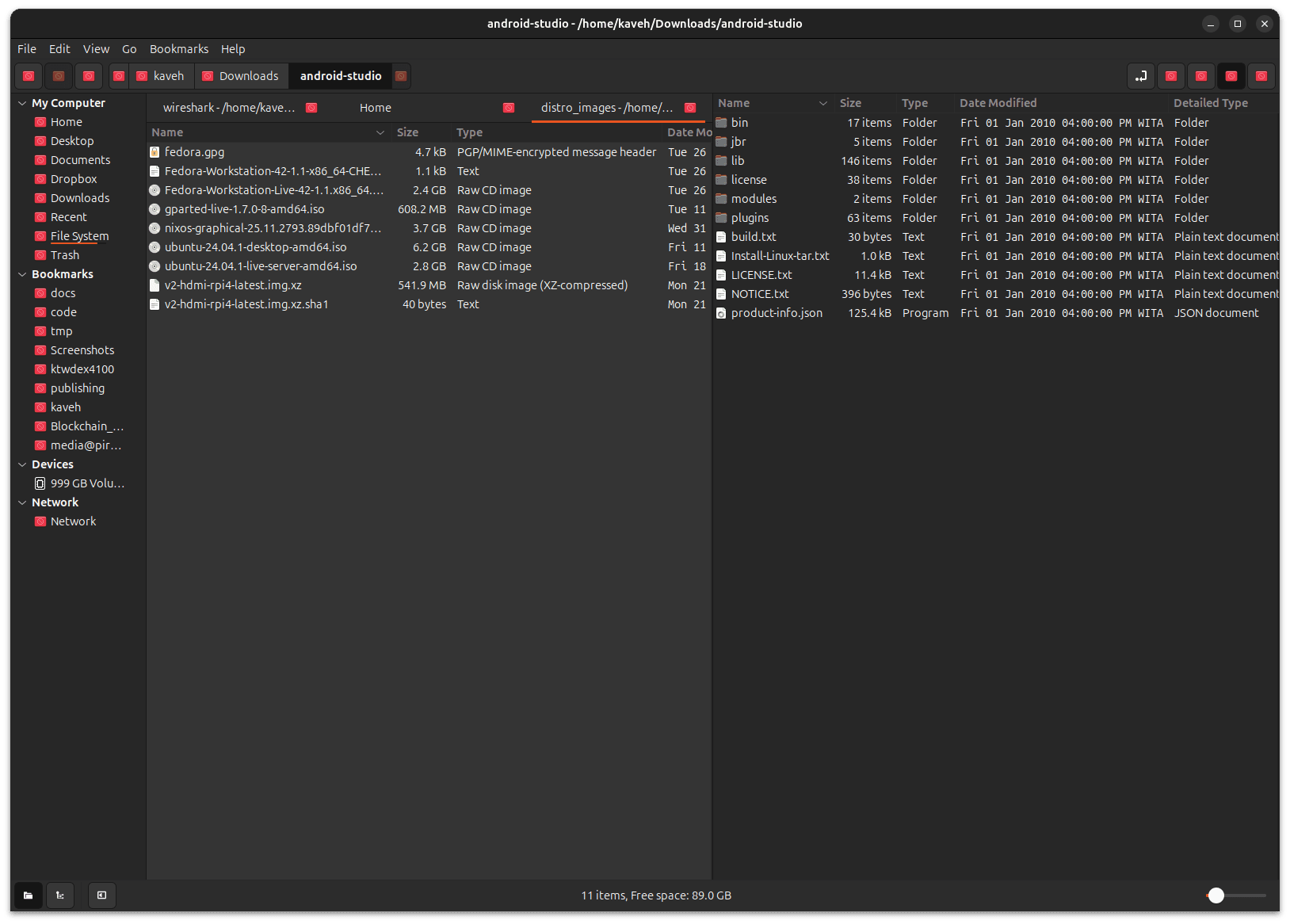
Task: Show the tree view sidebar
Action: pyautogui.click(x=60, y=895)
